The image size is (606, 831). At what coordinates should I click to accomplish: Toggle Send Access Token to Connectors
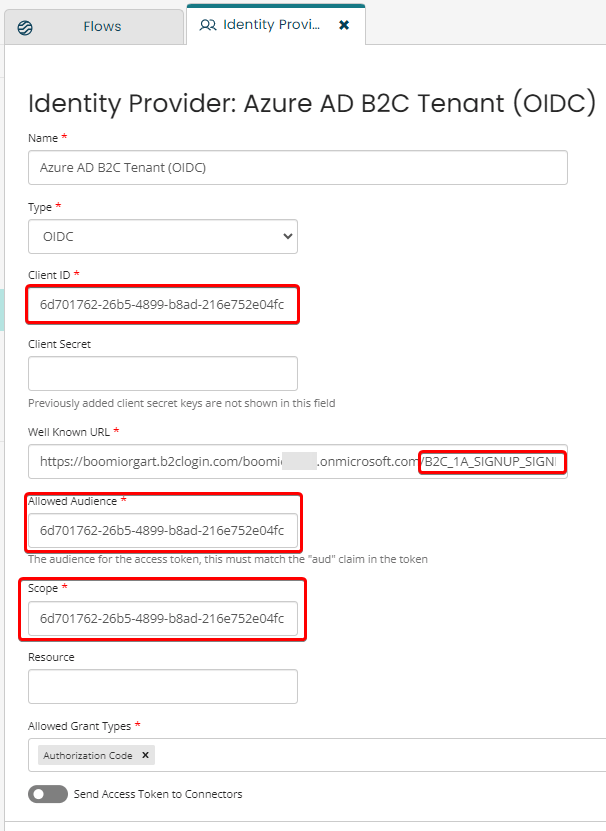click(x=49, y=793)
